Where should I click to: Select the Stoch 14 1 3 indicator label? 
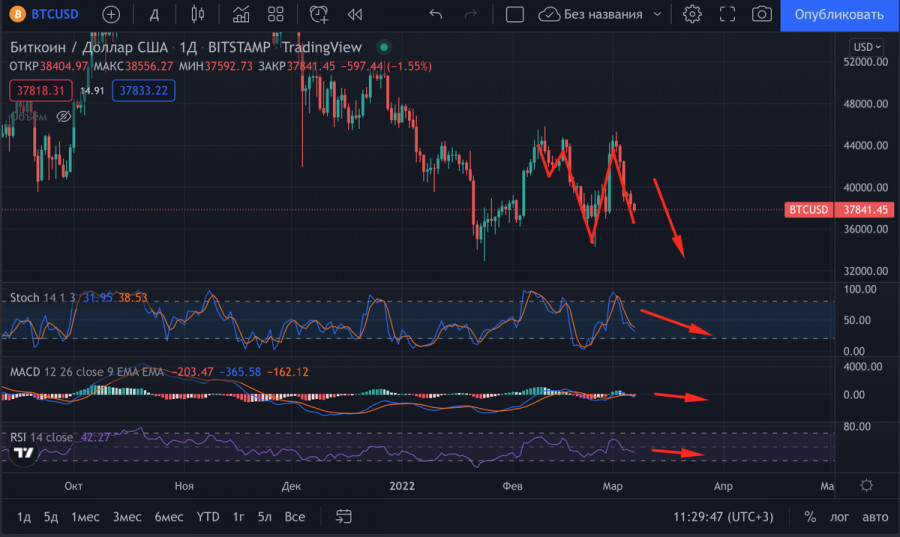[x=42, y=298]
